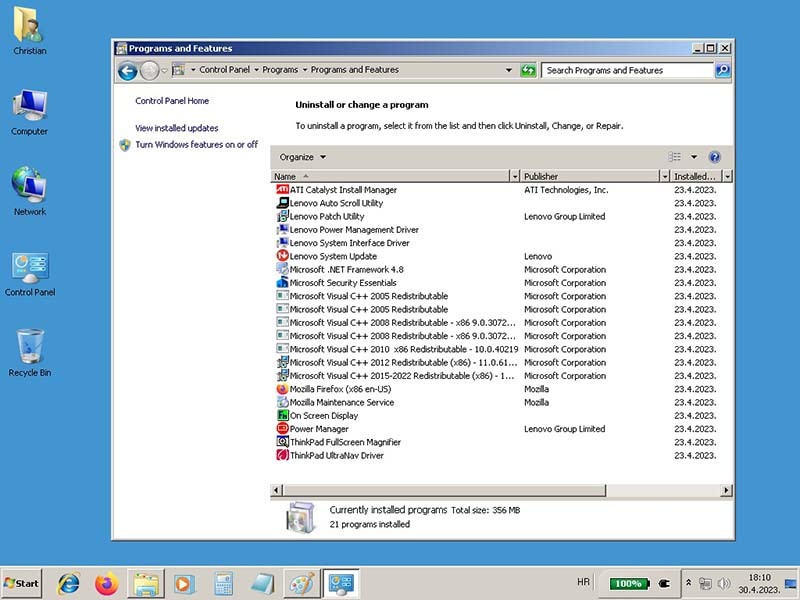Click the Programs breadcrumb in address bar
Viewport: 800px width, 600px height.
[x=280, y=70]
